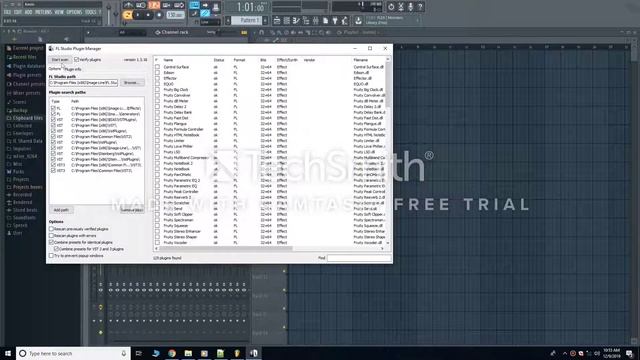Image resolution: width=640 pixels, height=360 pixels.
Task: Open the OPTIONS menu
Action: [x=74, y=12]
